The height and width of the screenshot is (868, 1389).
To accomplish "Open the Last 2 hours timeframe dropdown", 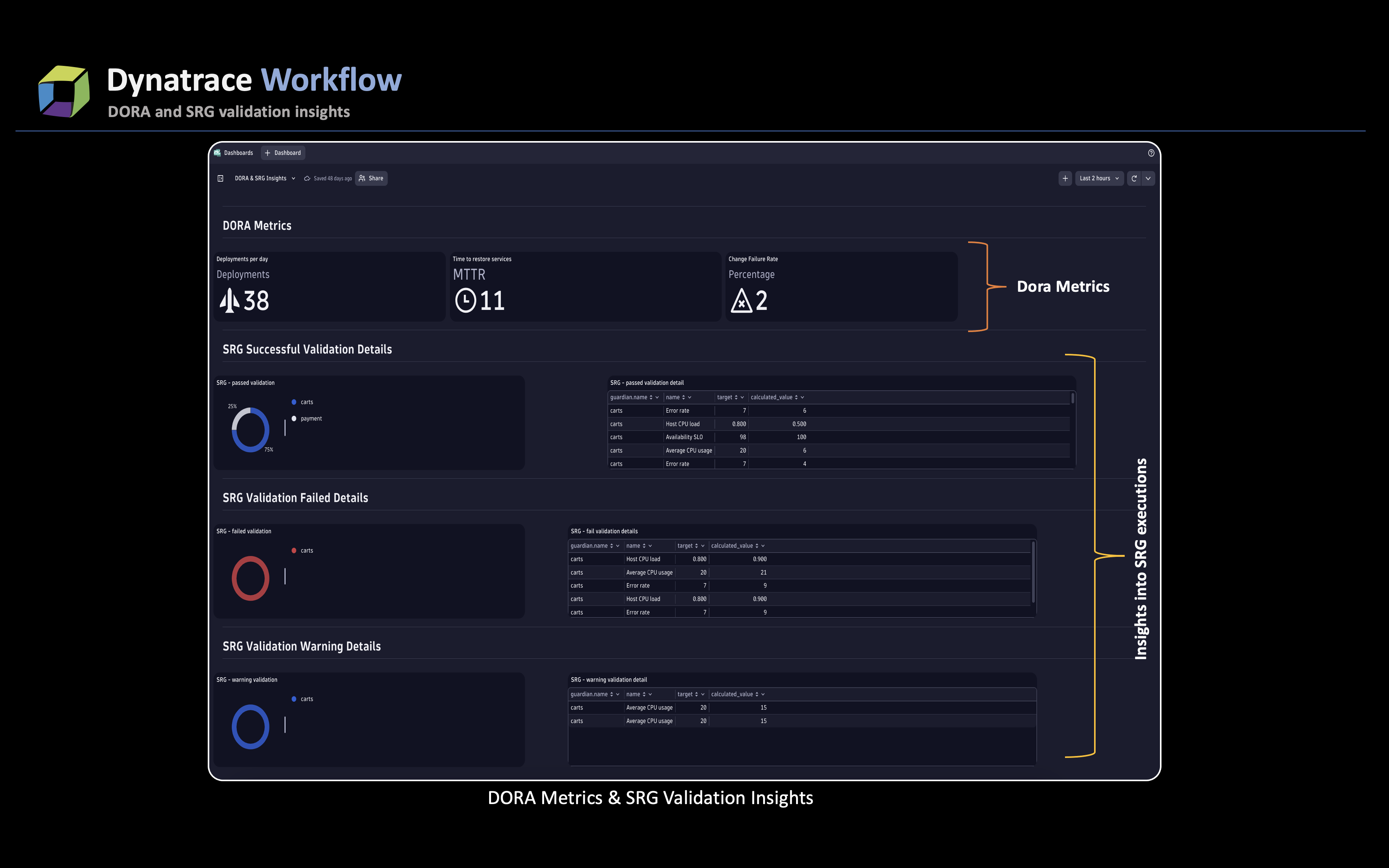I will (1096, 179).
